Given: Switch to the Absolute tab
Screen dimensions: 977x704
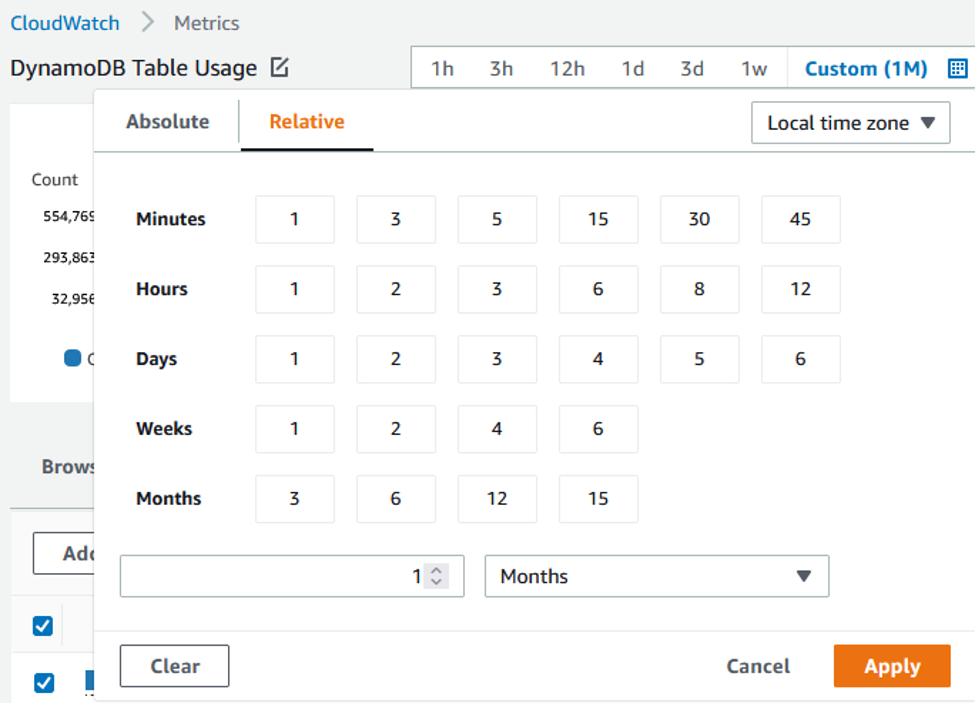Looking at the screenshot, I should [167, 121].
